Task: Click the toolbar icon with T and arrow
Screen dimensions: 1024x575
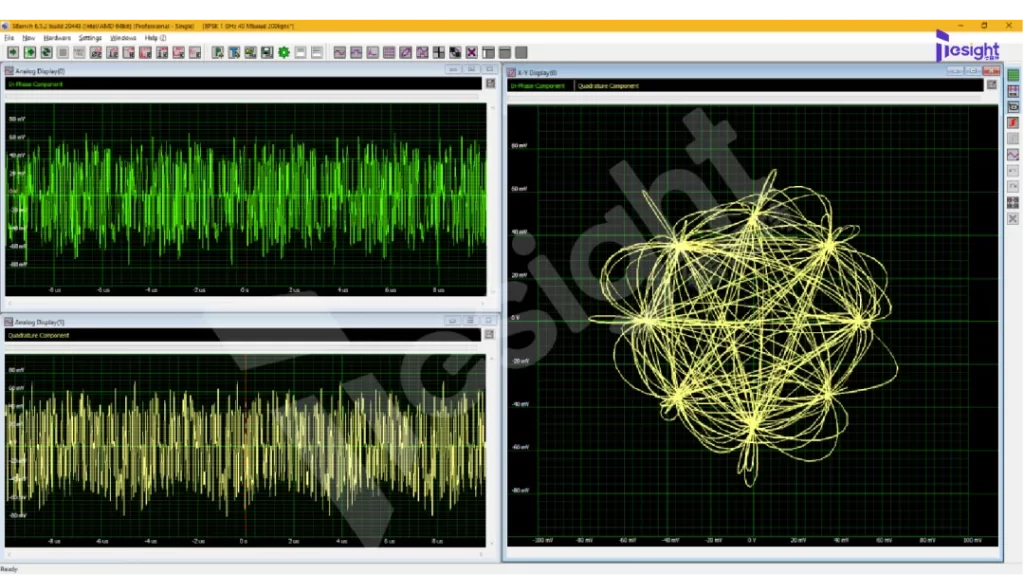Action: [234, 52]
